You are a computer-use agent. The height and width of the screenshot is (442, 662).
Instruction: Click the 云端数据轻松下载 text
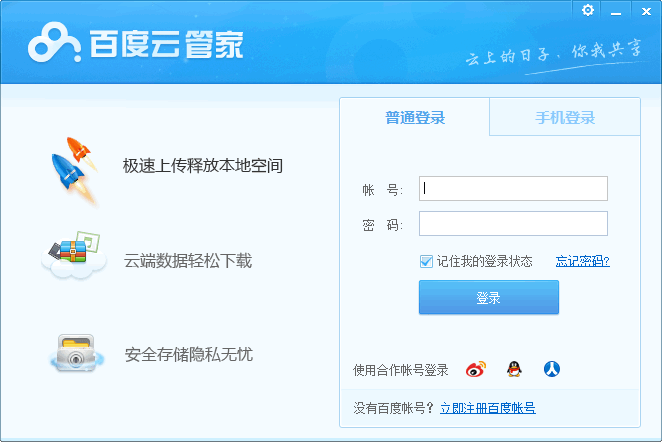pos(188,260)
